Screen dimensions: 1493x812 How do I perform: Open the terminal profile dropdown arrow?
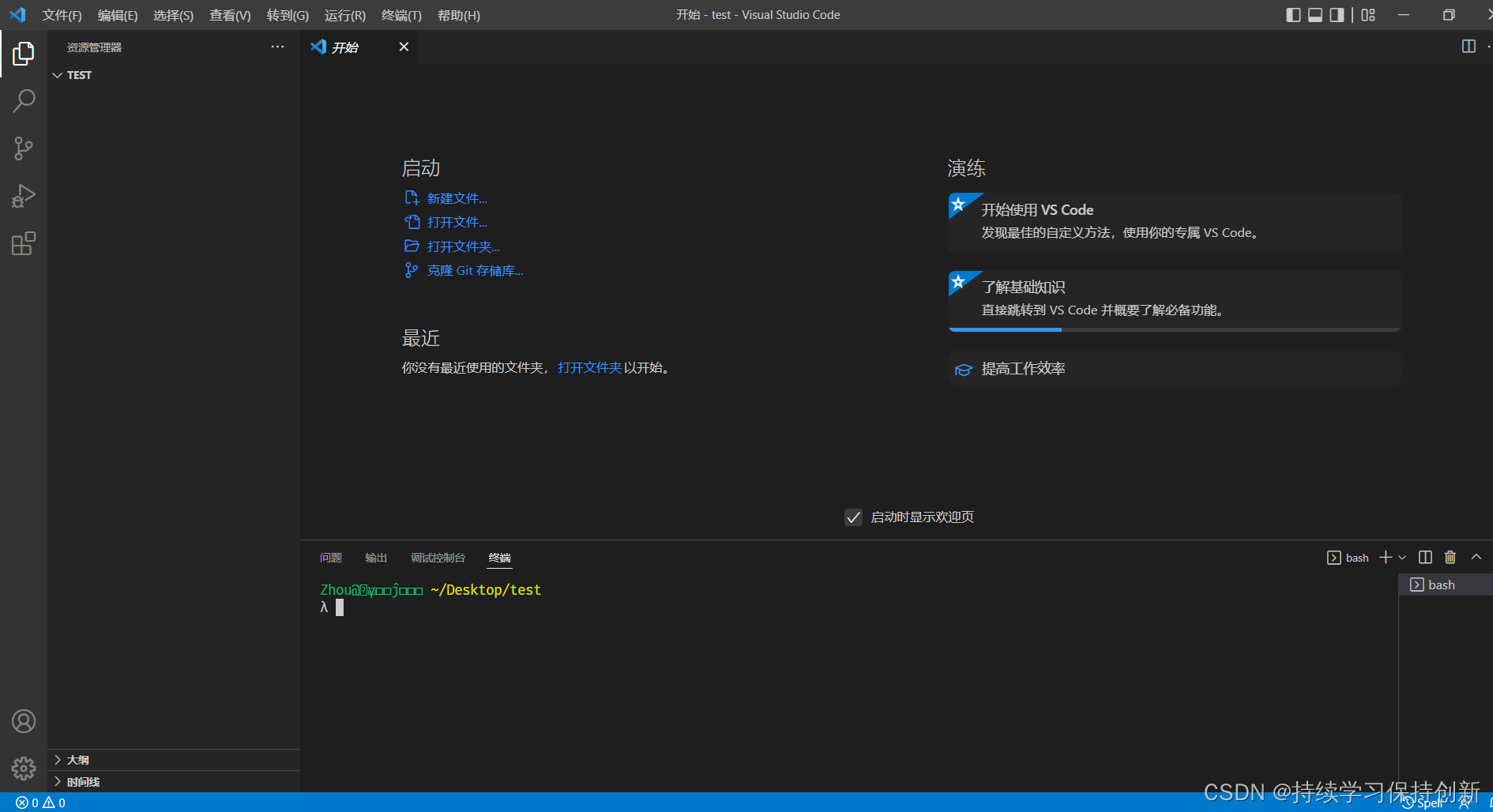(x=1401, y=557)
